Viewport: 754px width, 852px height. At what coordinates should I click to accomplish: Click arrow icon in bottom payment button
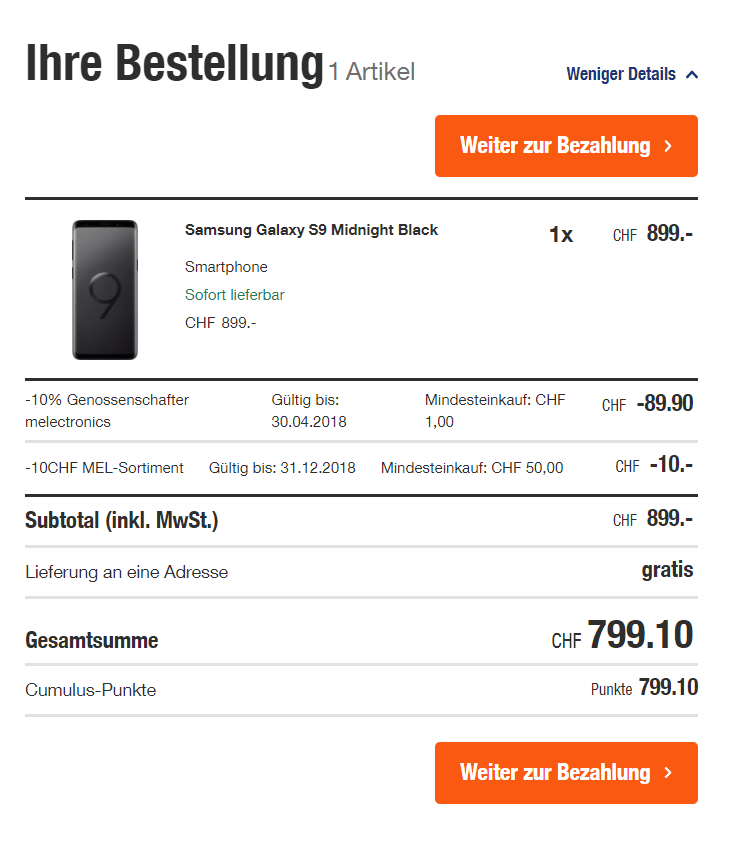668,773
